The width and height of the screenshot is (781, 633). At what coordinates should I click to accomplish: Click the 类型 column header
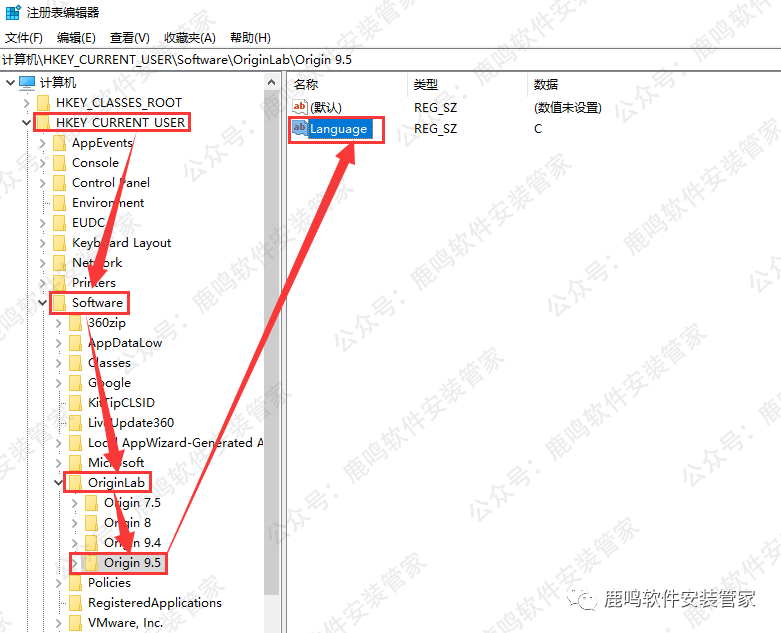tap(426, 85)
